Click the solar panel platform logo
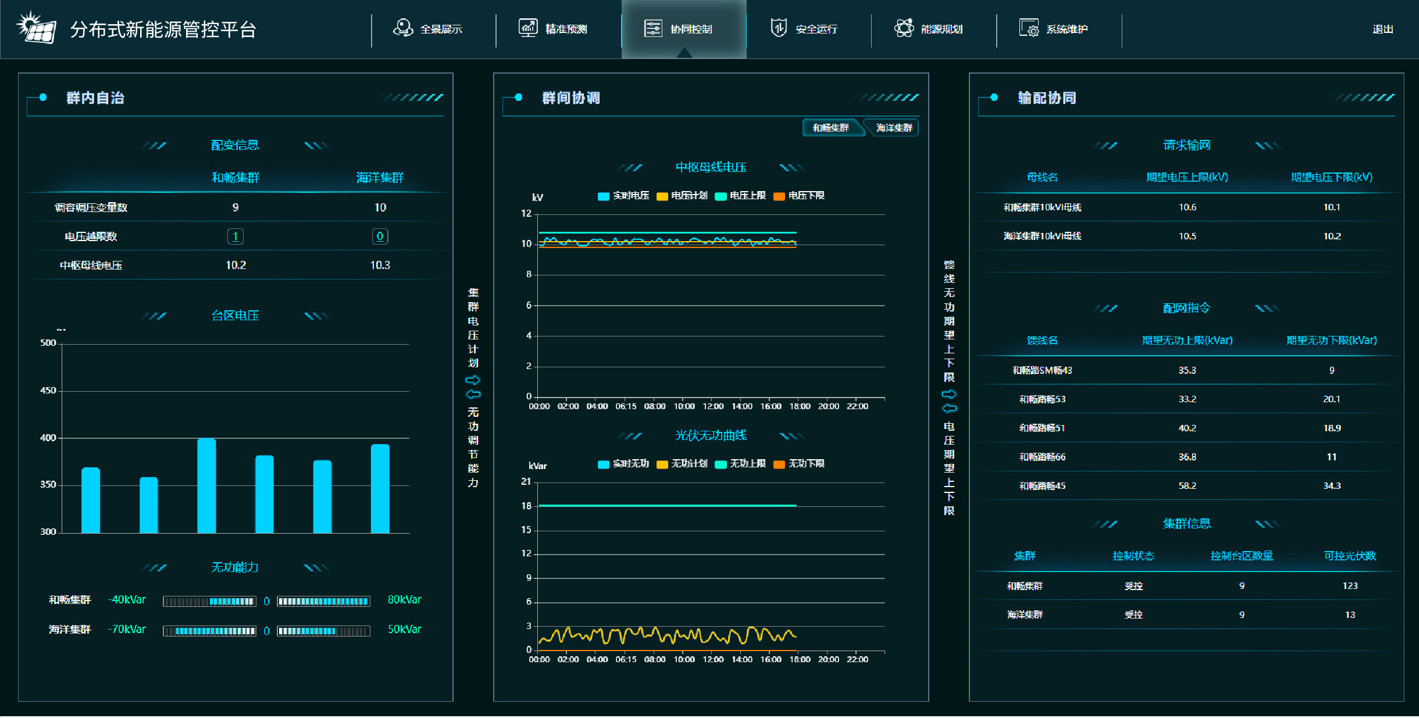 coord(37,28)
